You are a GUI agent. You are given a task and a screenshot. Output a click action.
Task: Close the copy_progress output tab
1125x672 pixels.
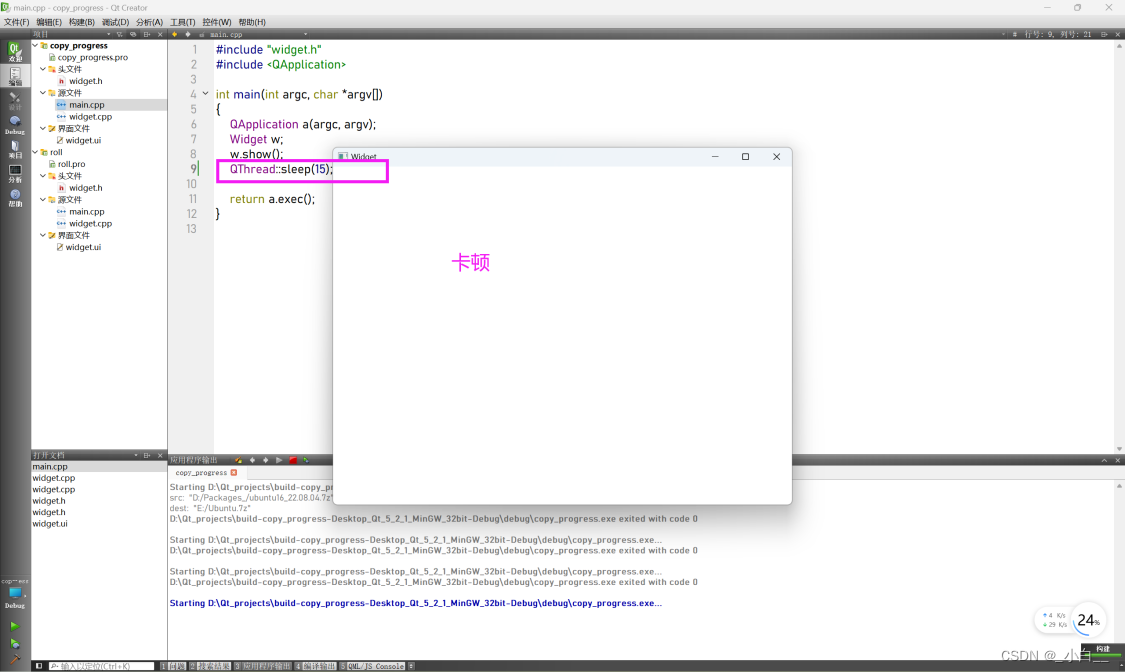click(x=234, y=473)
